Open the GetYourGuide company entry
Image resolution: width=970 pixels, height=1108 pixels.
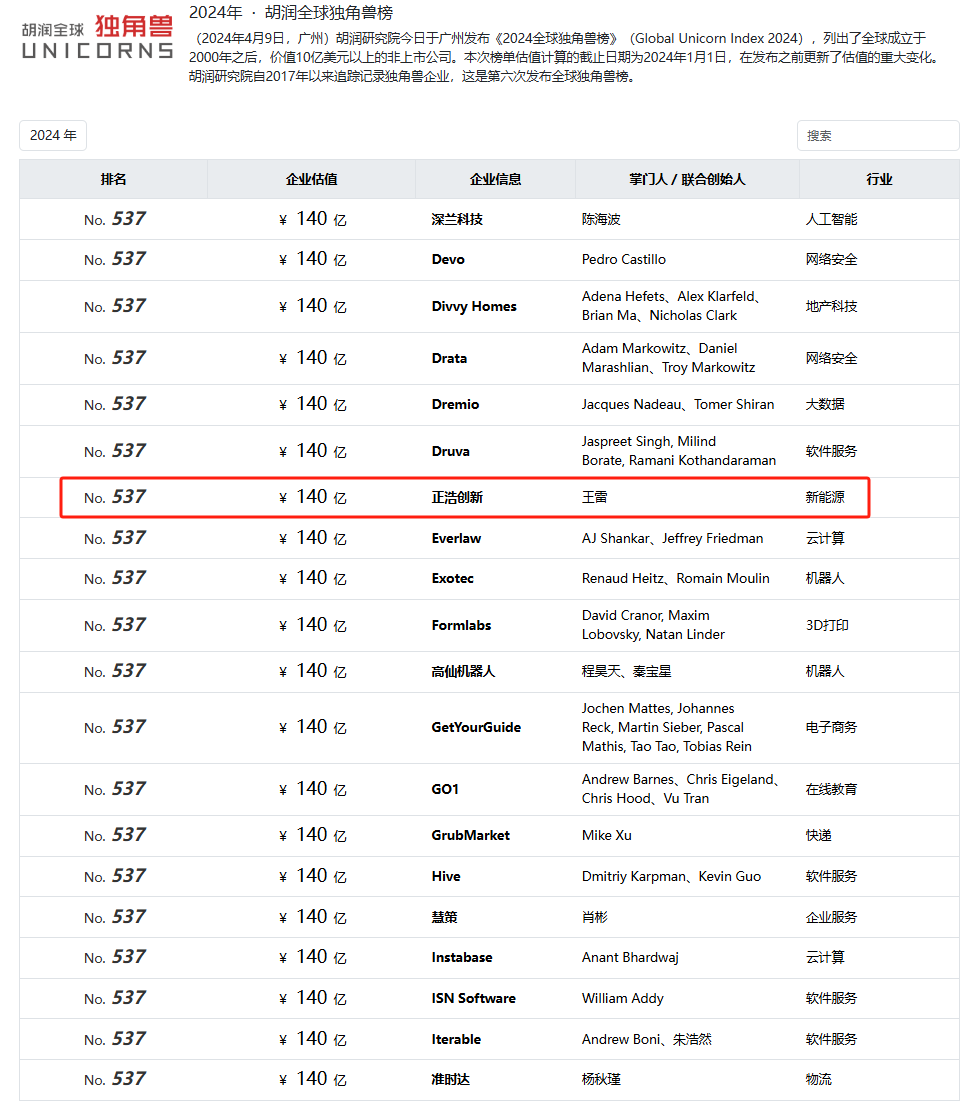tap(476, 727)
